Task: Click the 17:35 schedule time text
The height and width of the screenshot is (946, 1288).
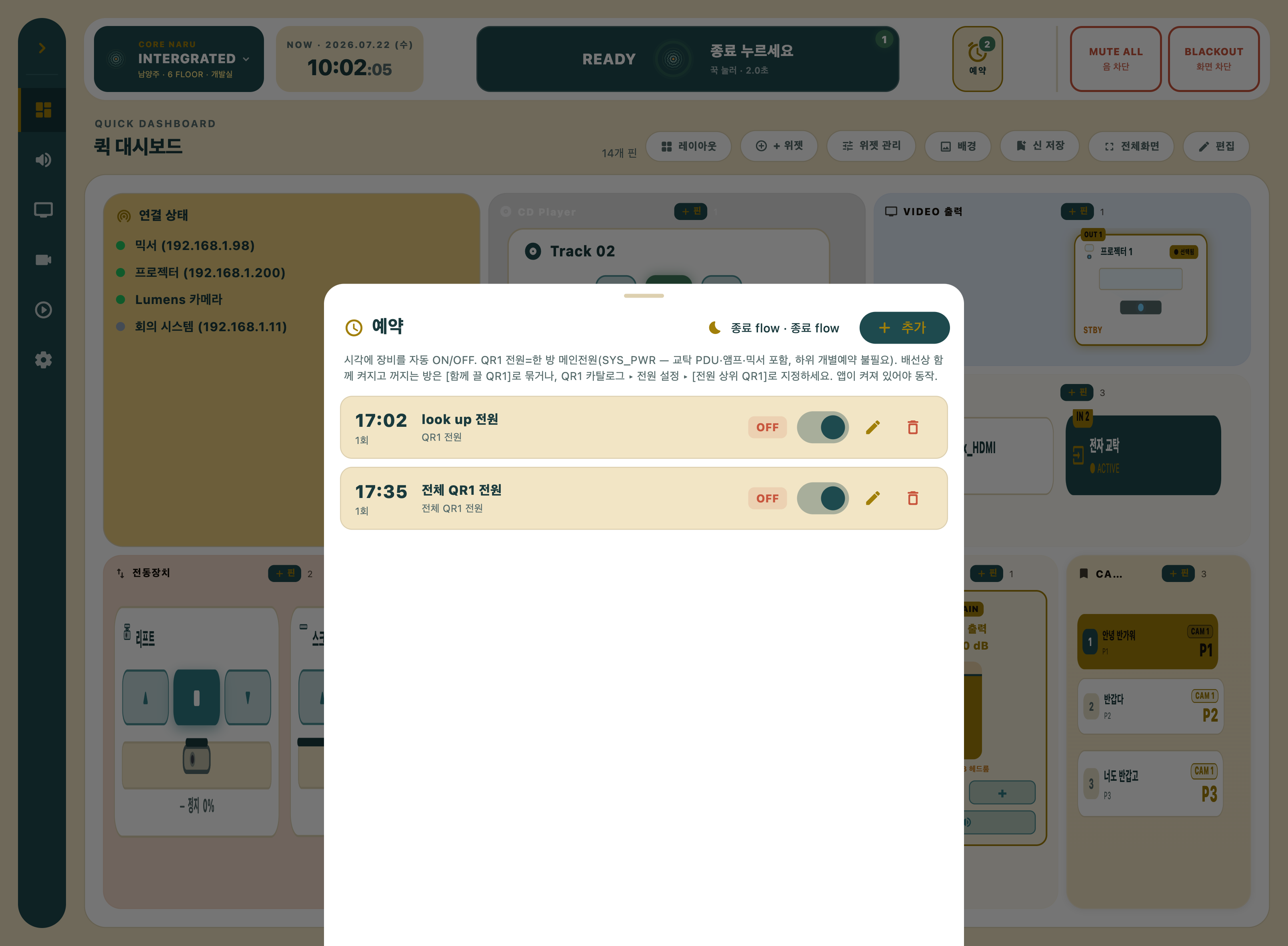Action: [381, 491]
